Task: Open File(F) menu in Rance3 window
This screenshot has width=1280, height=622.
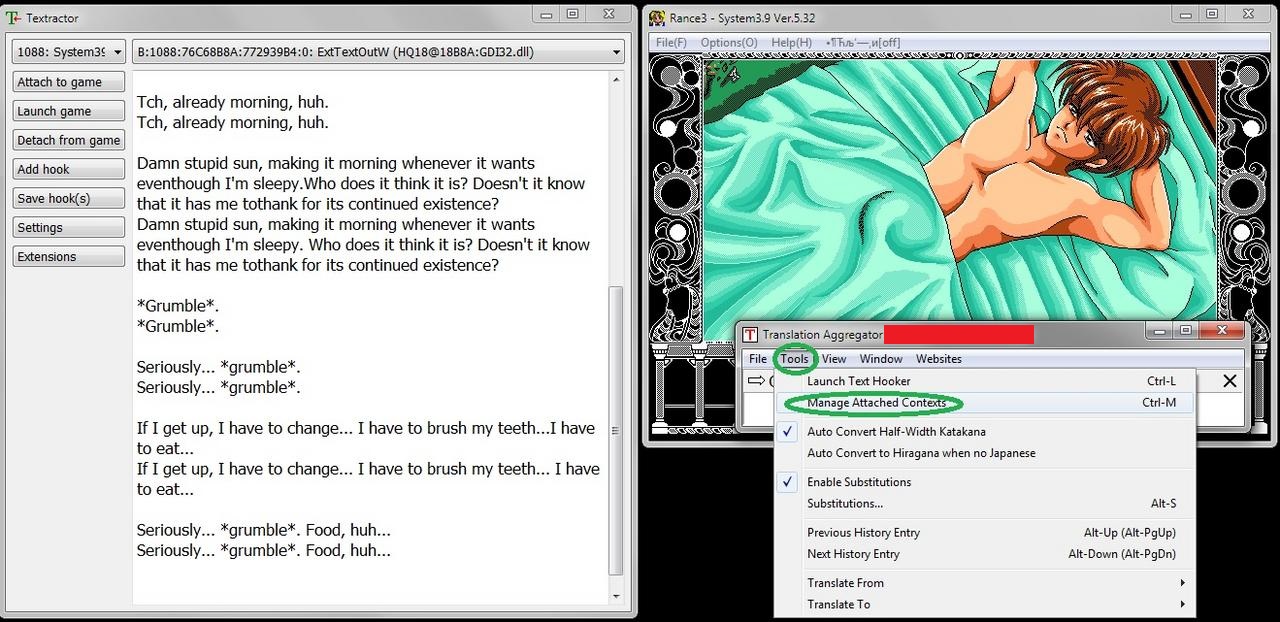Action: click(x=671, y=43)
